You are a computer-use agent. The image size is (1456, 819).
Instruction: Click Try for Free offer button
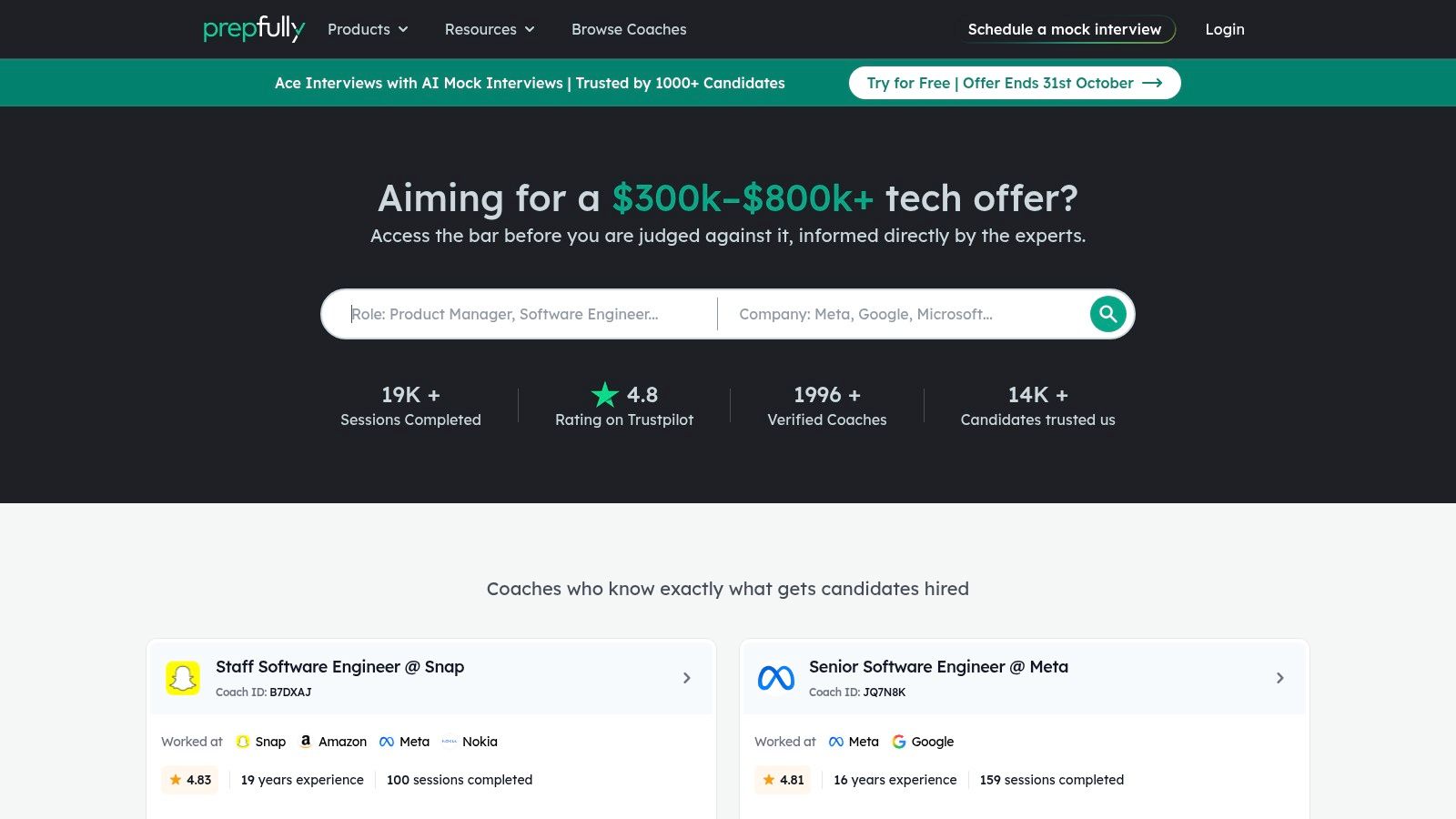point(1015,83)
